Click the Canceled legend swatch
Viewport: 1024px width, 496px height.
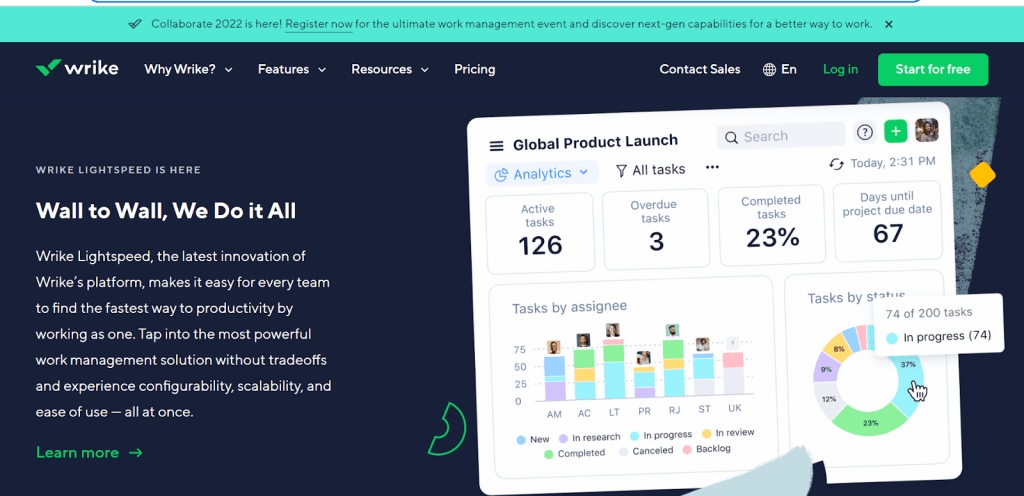pos(624,452)
